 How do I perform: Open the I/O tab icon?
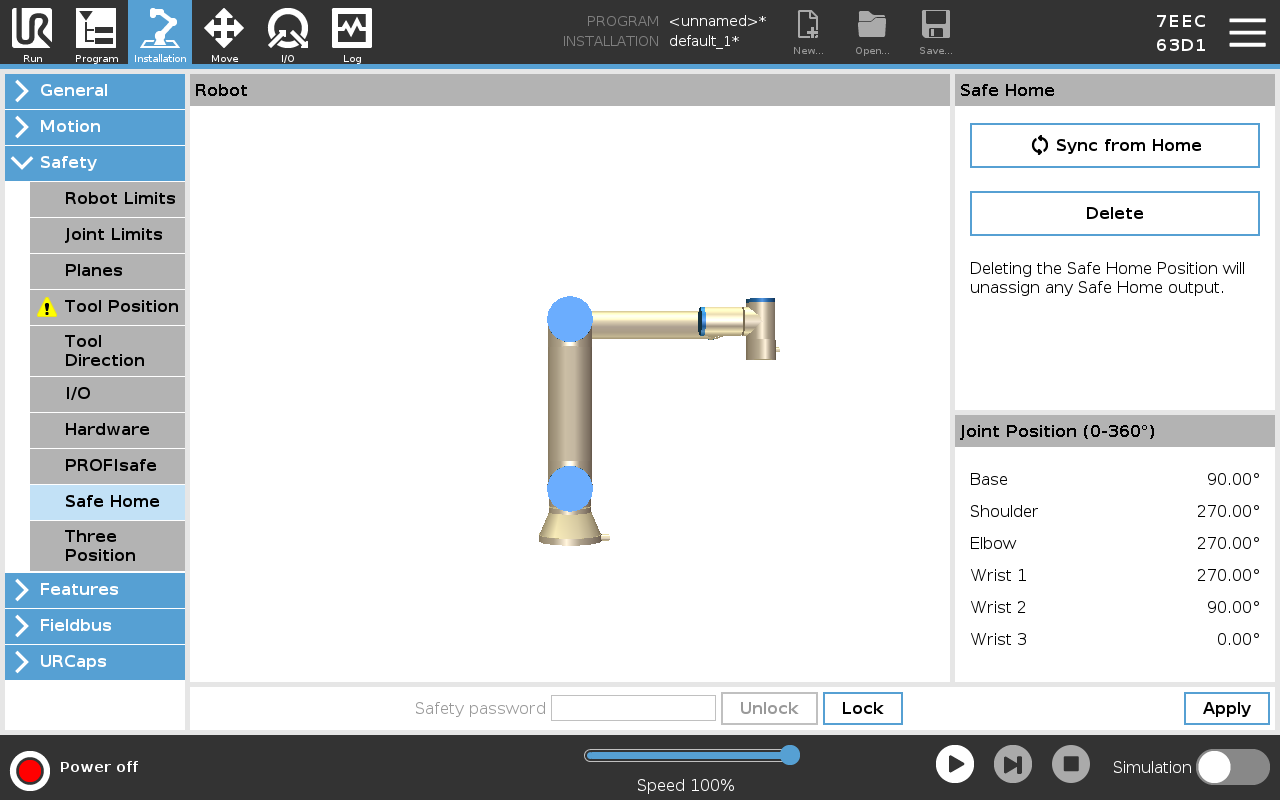288,31
